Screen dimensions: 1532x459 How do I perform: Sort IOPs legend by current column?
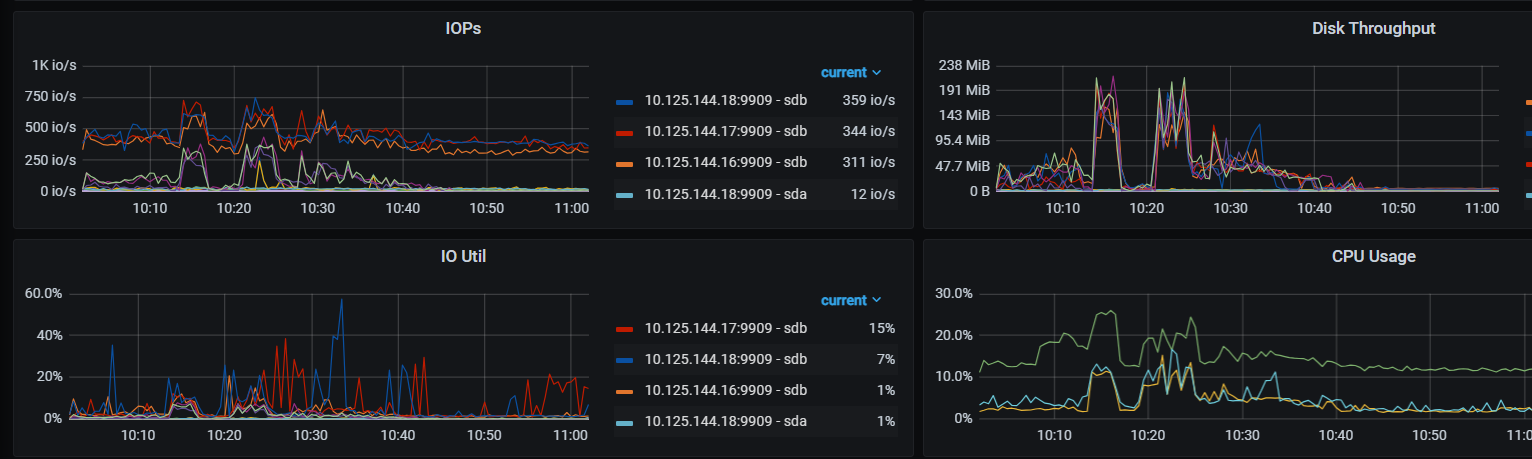coord(850,73)
